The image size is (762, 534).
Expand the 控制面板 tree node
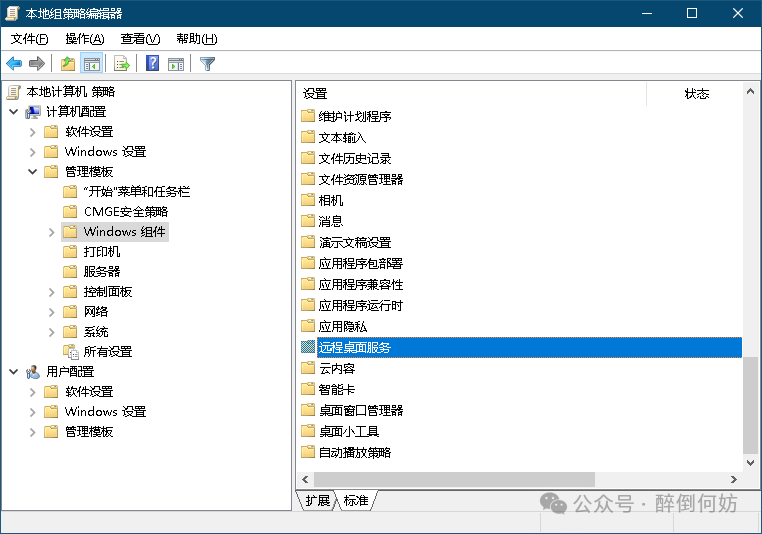click(x=52, y=292)
